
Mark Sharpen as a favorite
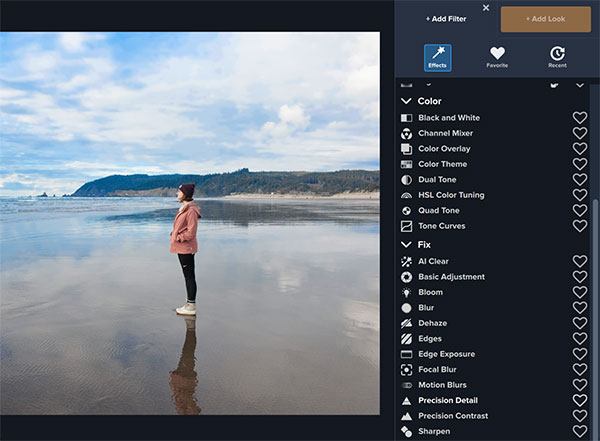coord(580,431)
